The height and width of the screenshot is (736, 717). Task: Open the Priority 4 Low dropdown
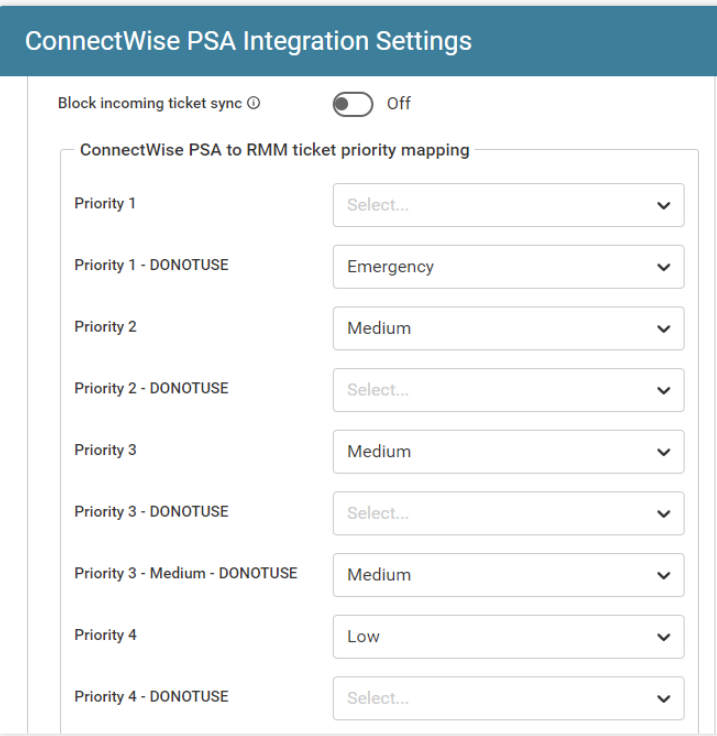(x=508, y=637)
